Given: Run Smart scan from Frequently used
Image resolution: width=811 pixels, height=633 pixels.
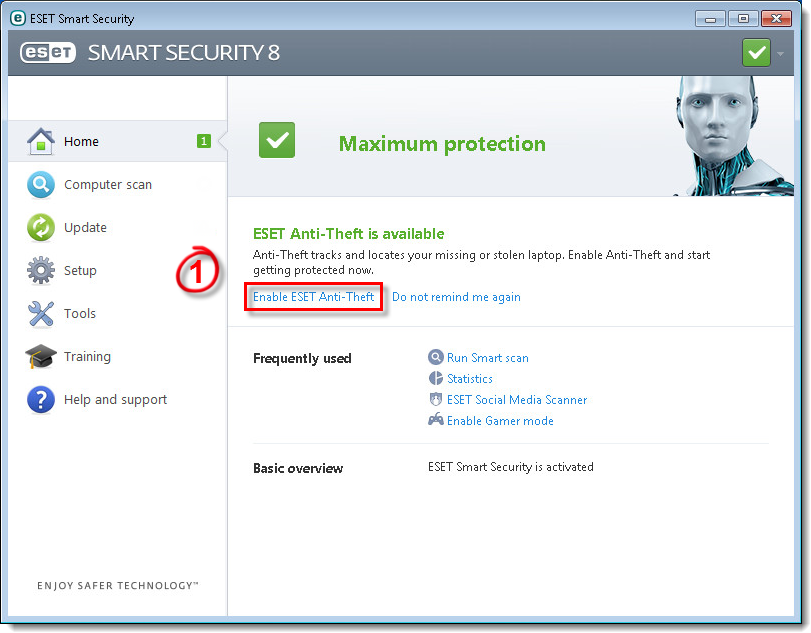Looking at the screenshot, I should tap(487, 358).
